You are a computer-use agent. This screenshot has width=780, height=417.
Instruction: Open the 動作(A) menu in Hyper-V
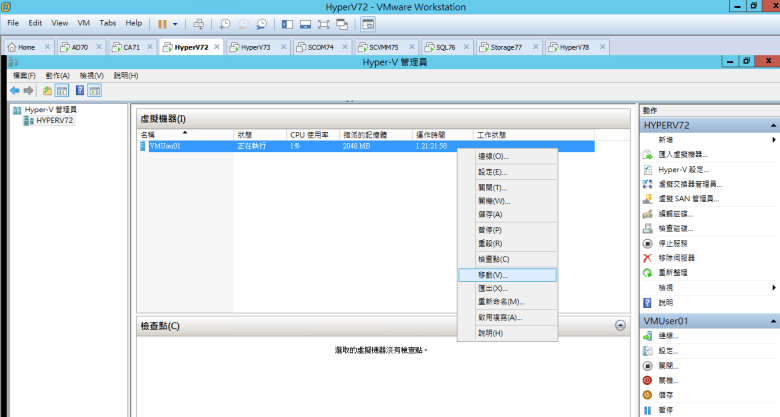pyautogui.click(x=56, y=75)
